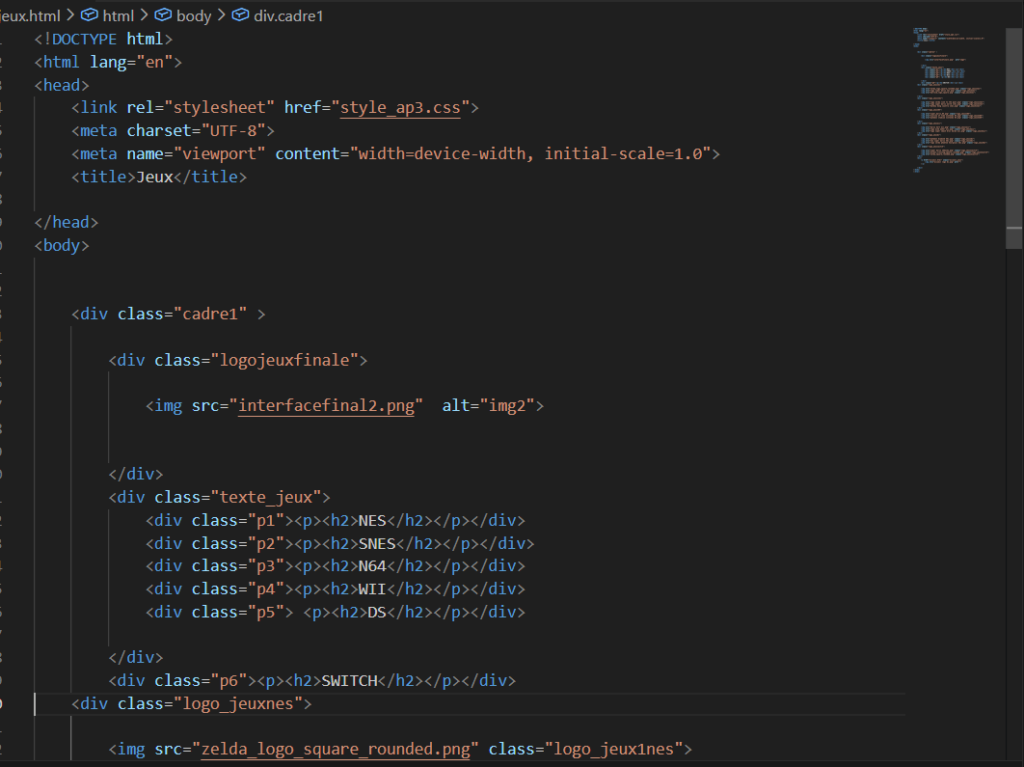Viewport: 1024px width, 767px height.
Task: Place cursor on the SWITCH heading text
Action: (349, 681)
